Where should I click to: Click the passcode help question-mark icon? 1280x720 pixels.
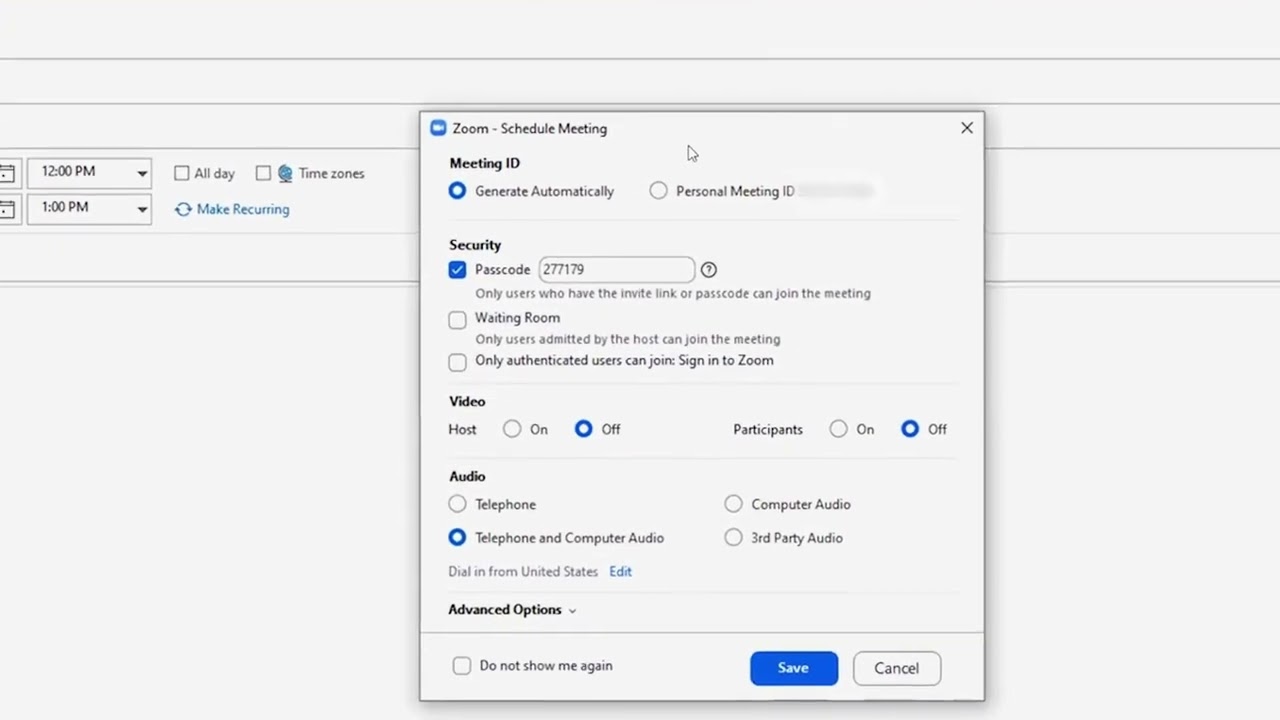pos(708,270)
